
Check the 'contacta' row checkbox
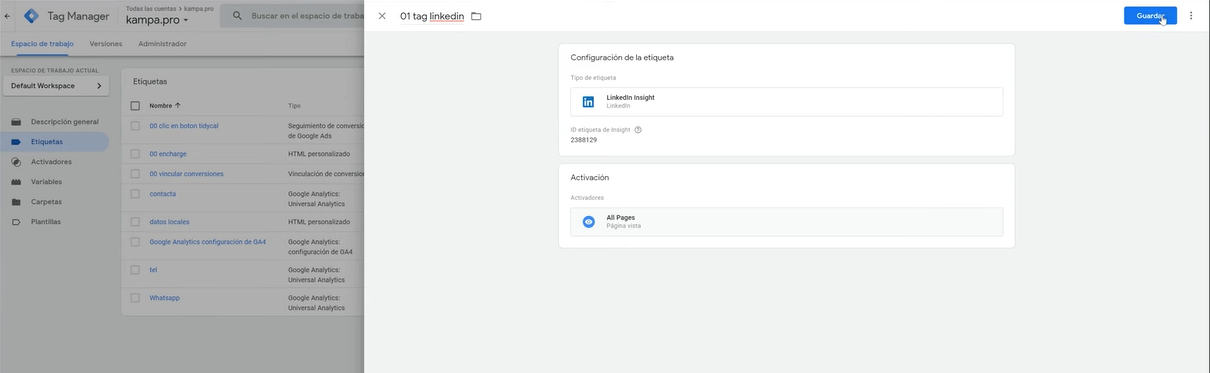(x=135, y=194)
